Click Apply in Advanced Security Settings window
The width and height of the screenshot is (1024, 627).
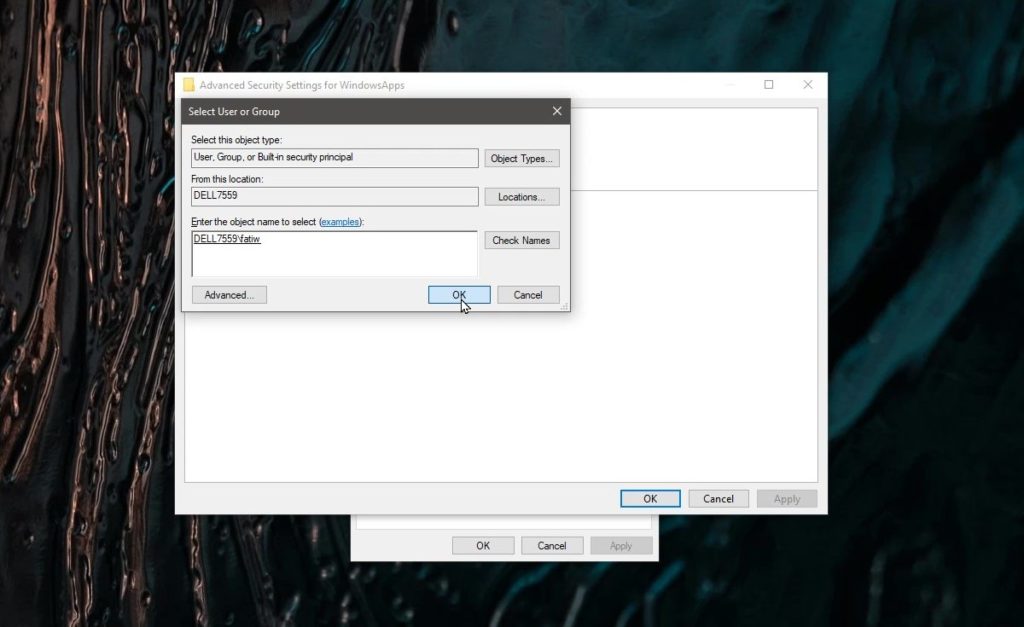pos(786,498)
